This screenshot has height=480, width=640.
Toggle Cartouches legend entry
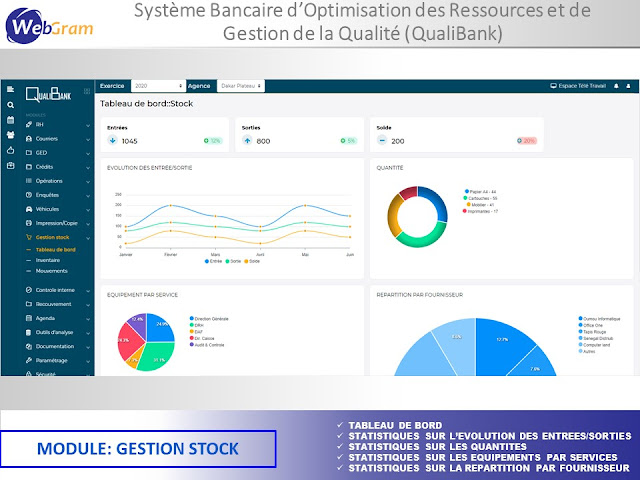pos(480,198)
